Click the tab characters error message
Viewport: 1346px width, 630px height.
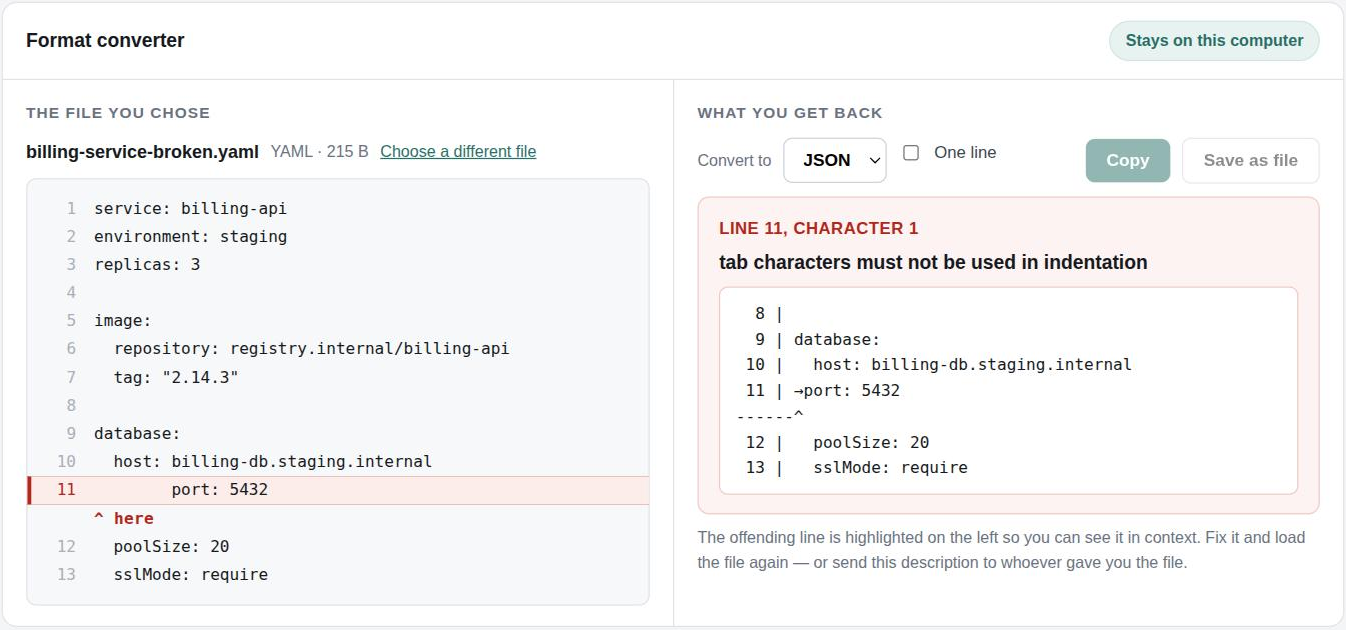[x=933, y=262]
